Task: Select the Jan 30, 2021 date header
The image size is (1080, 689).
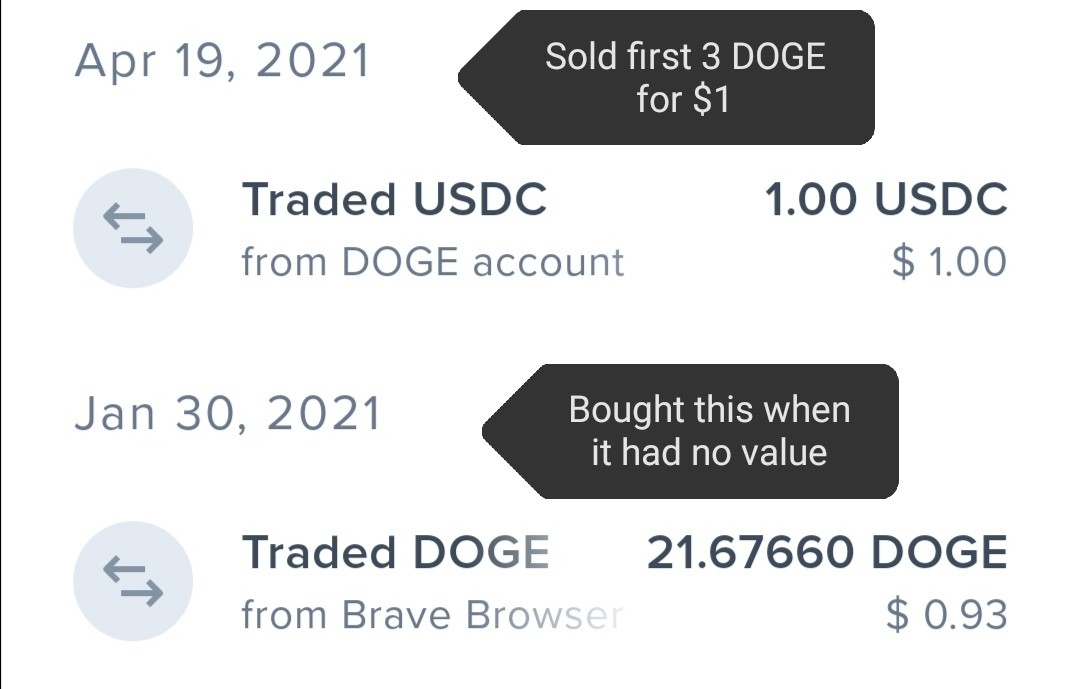Action: click(x=228, y=414)
